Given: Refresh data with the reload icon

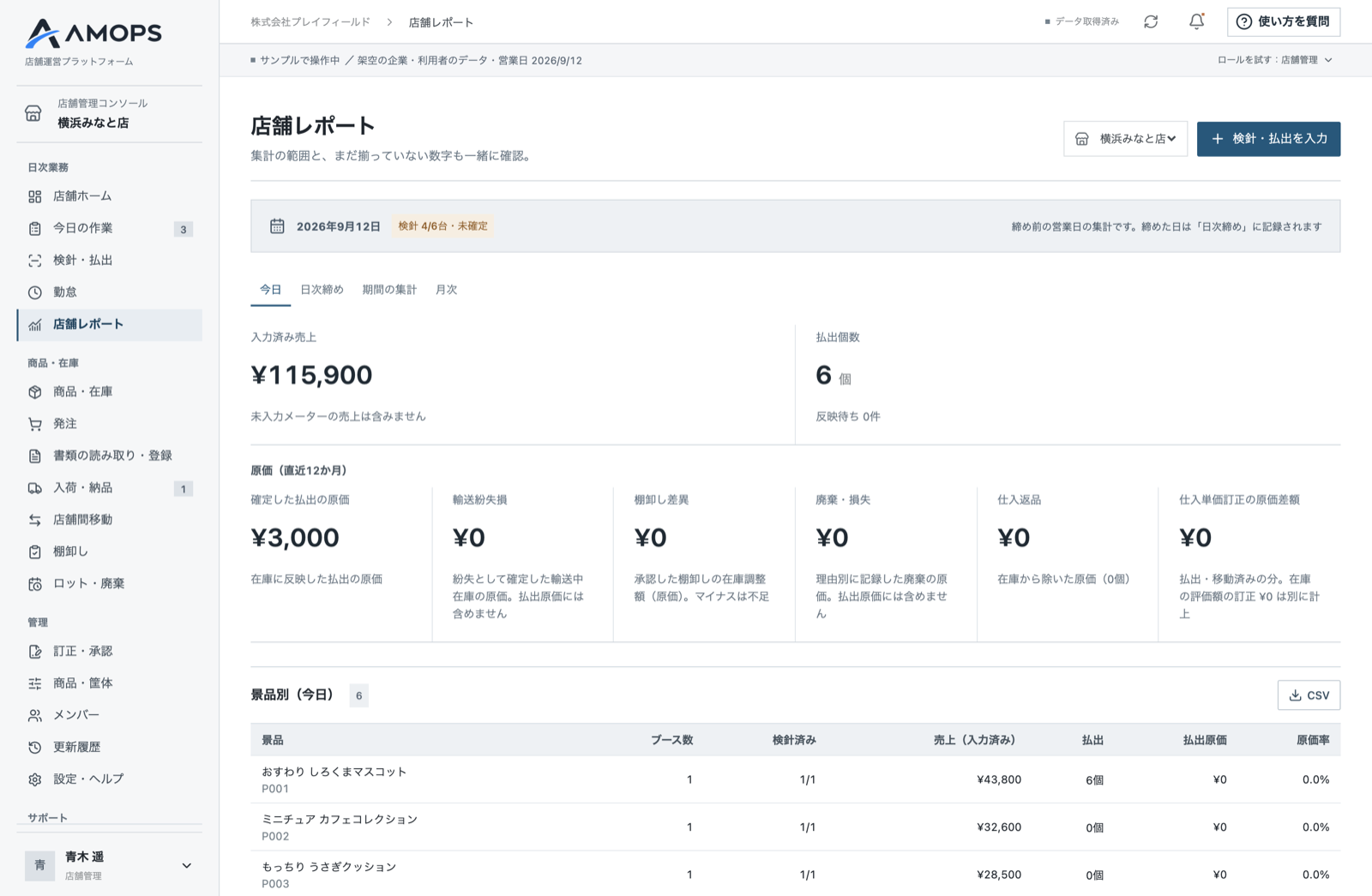Looking at the screenshot, I should pos(1151,21).
